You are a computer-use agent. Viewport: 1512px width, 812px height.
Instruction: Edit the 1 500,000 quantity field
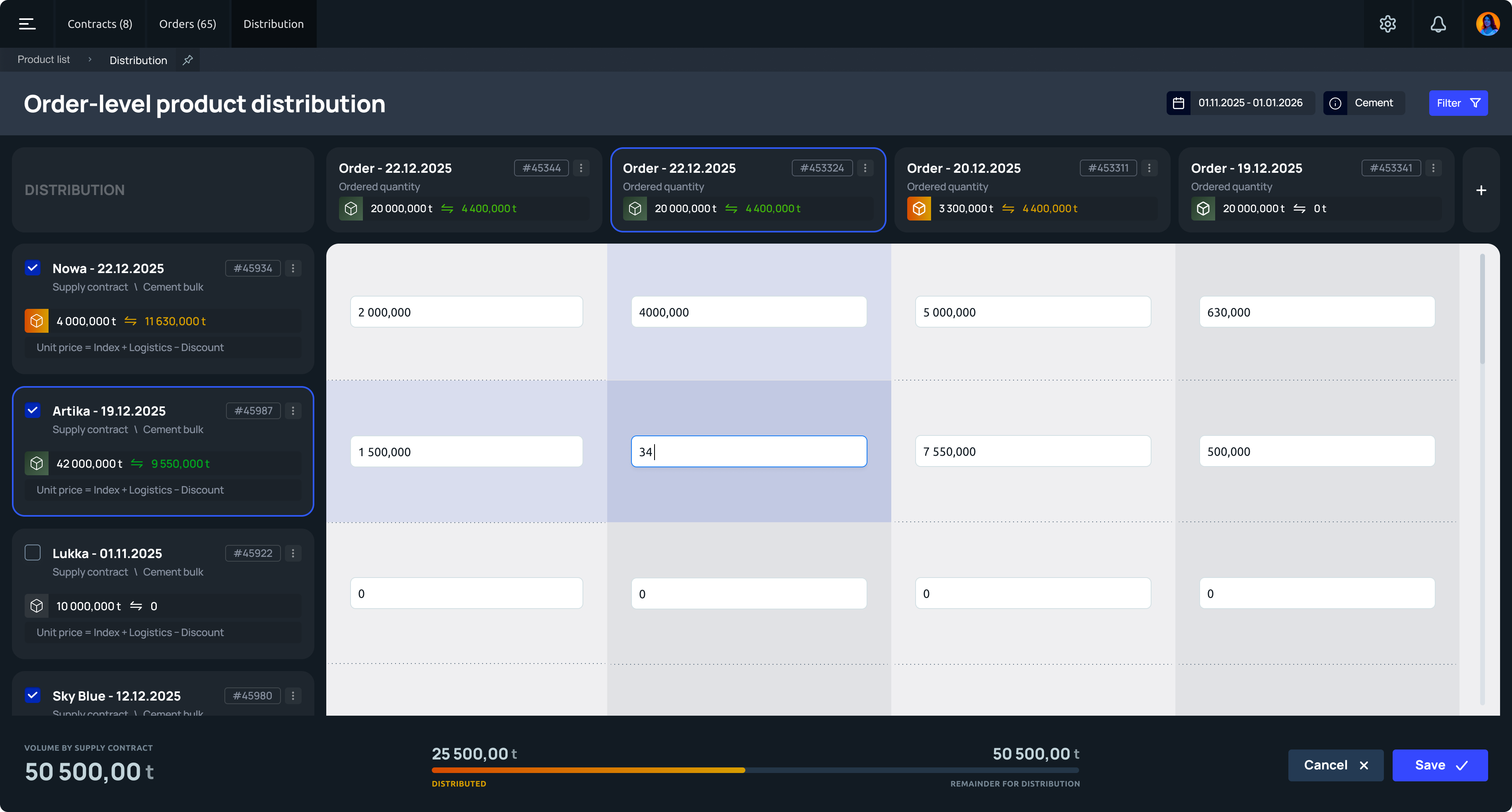467,451
